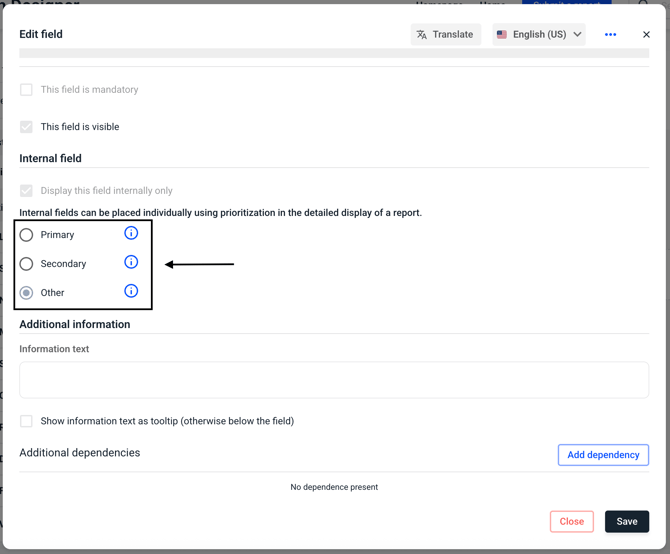Click the Add dependency button
The image size is (670, 554).
coord(603,455)
